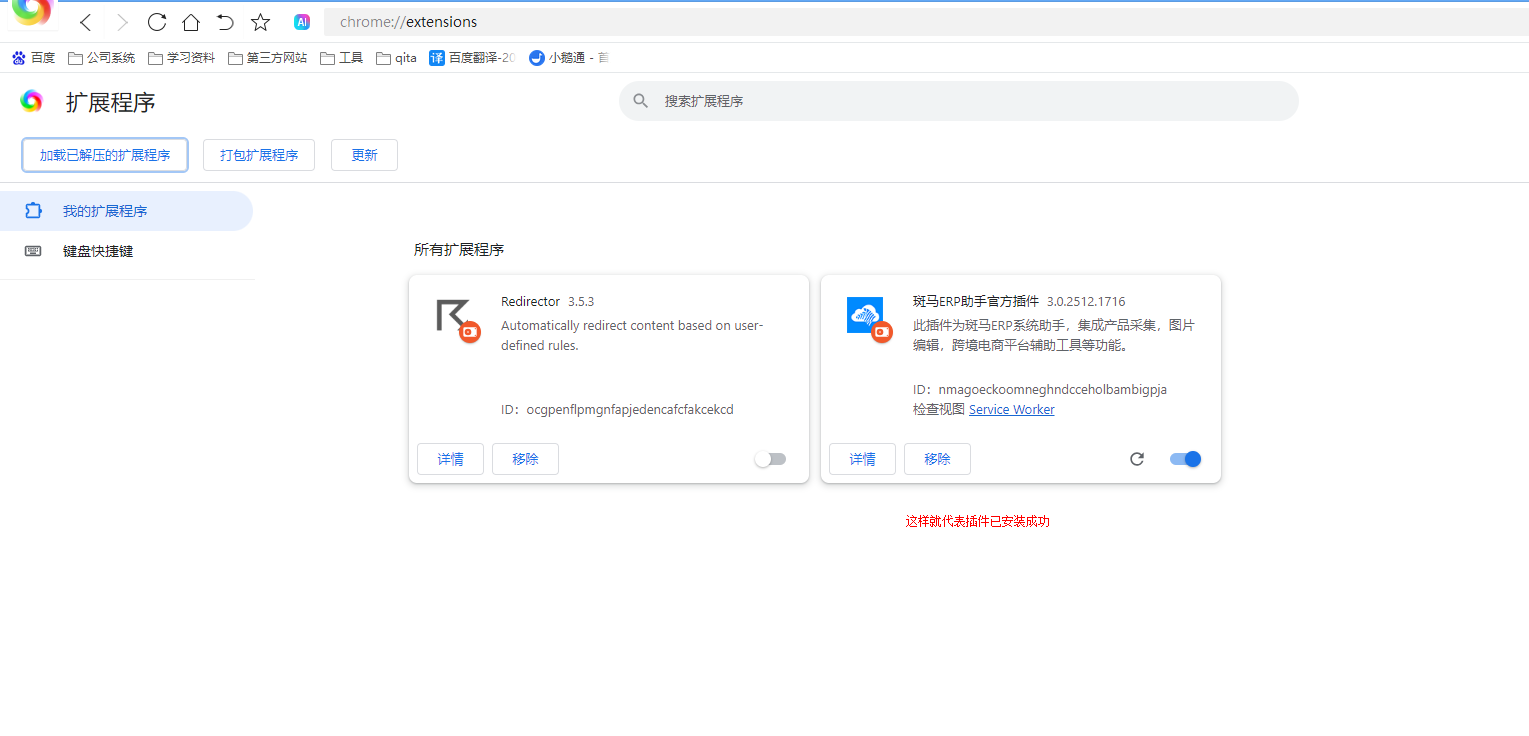
Task: Click the 加载已解压的扩展程序 button
Action: pos(105,155)
